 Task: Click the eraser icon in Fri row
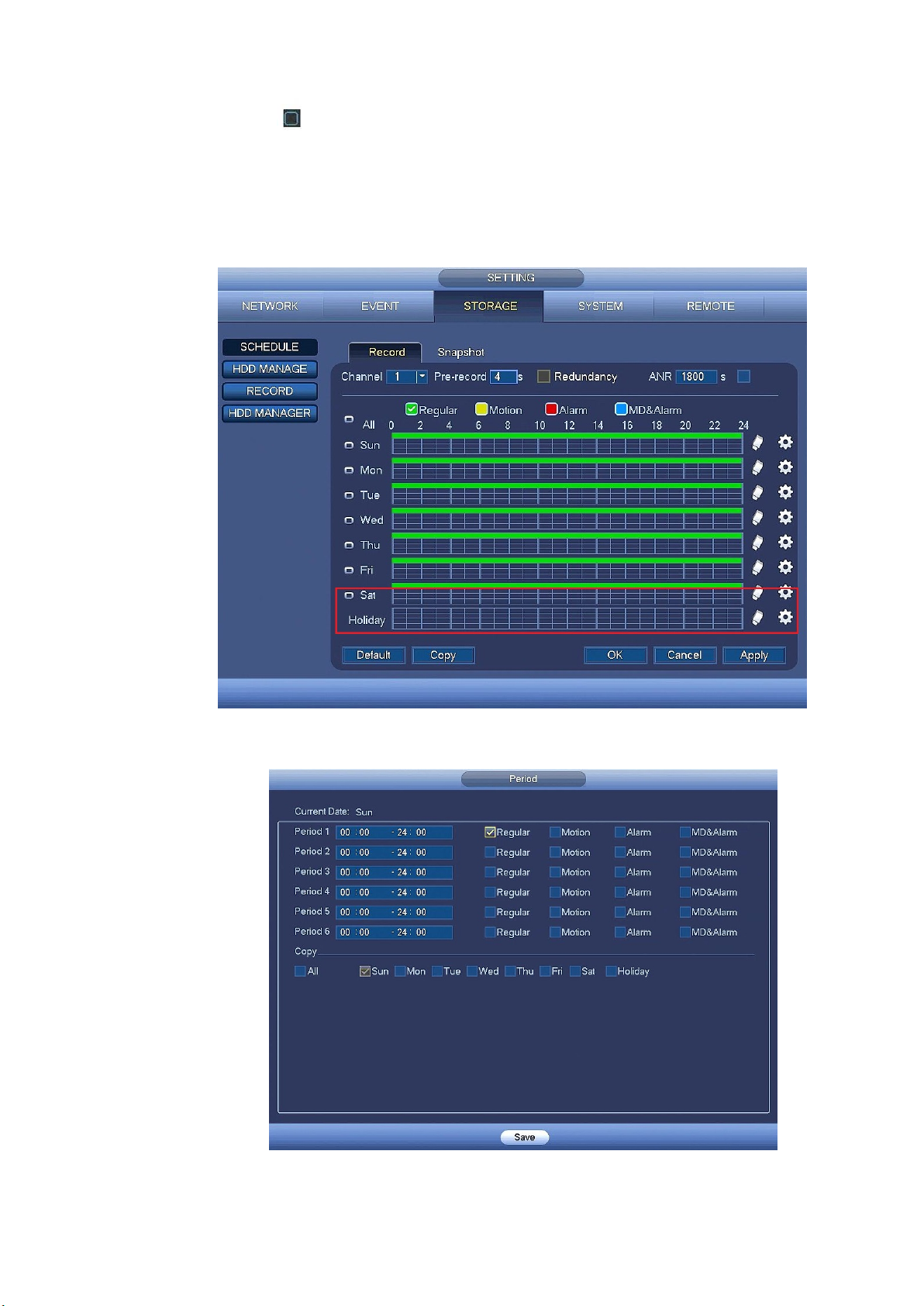click(757, 567)
